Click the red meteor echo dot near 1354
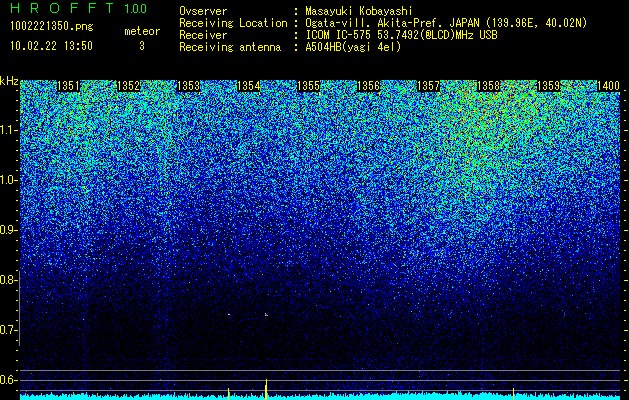 click(266, 315)
